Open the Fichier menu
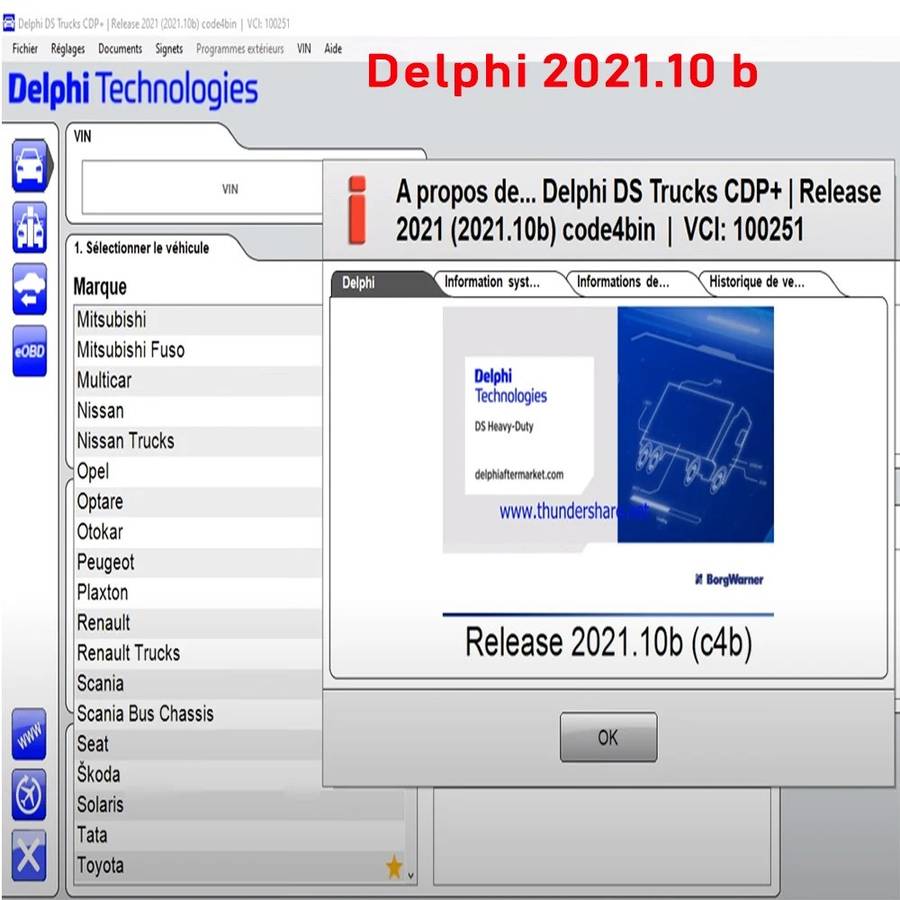This screenshot has height=900, width=900. [24, 48]
